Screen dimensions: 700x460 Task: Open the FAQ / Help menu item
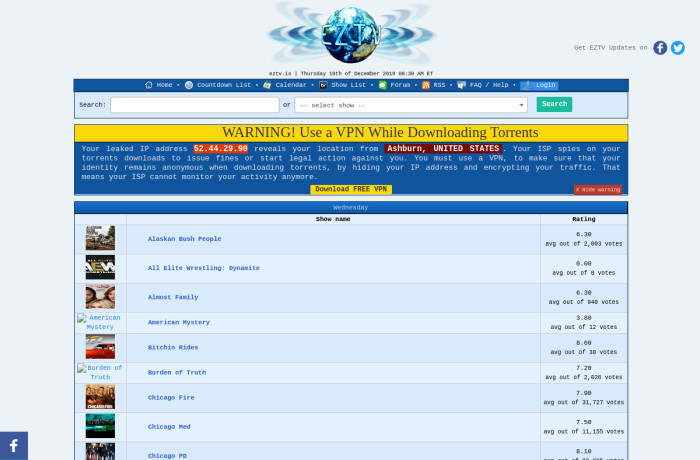(489, 85)
